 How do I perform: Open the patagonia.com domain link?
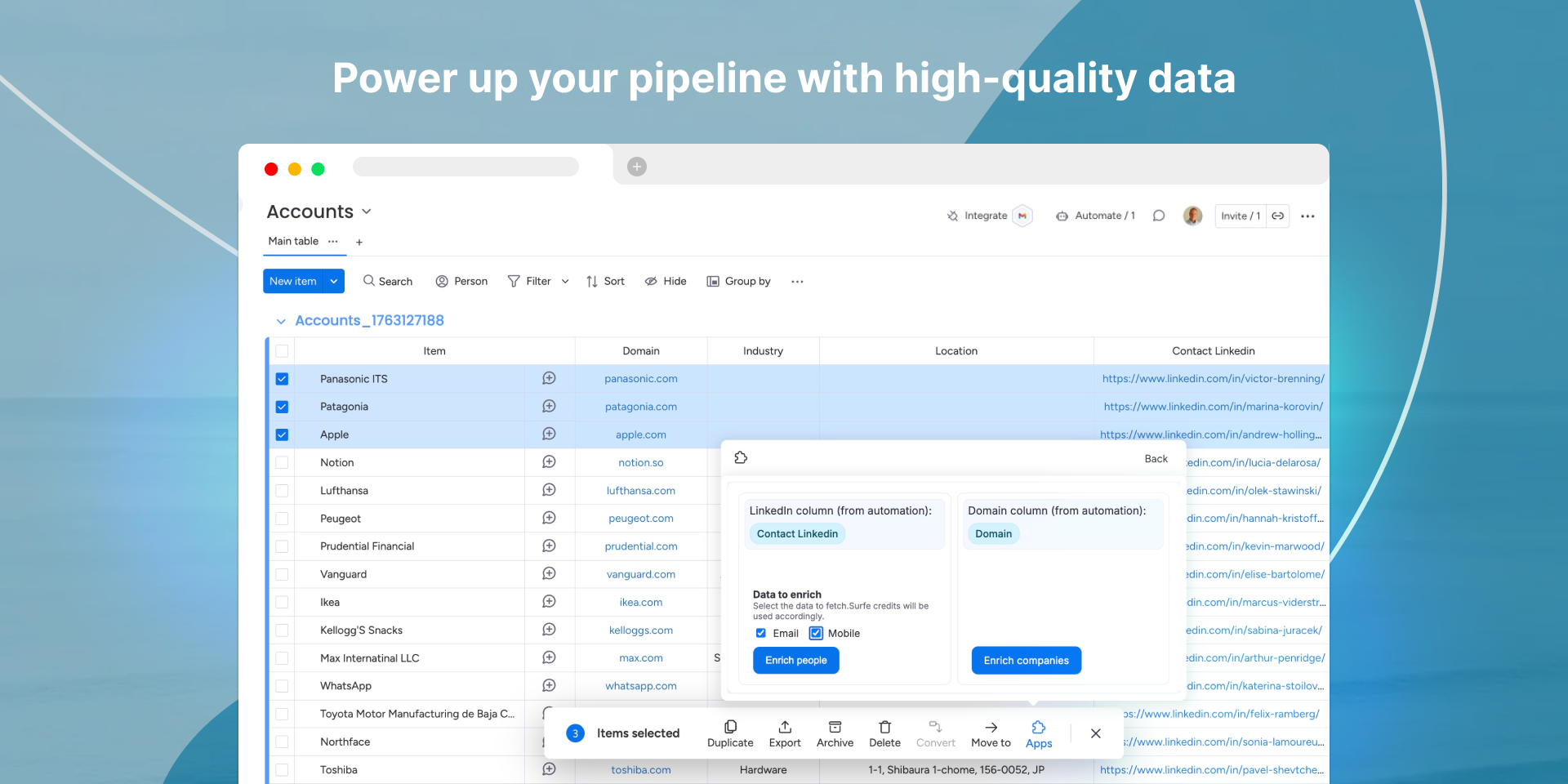tap(640, 407)
